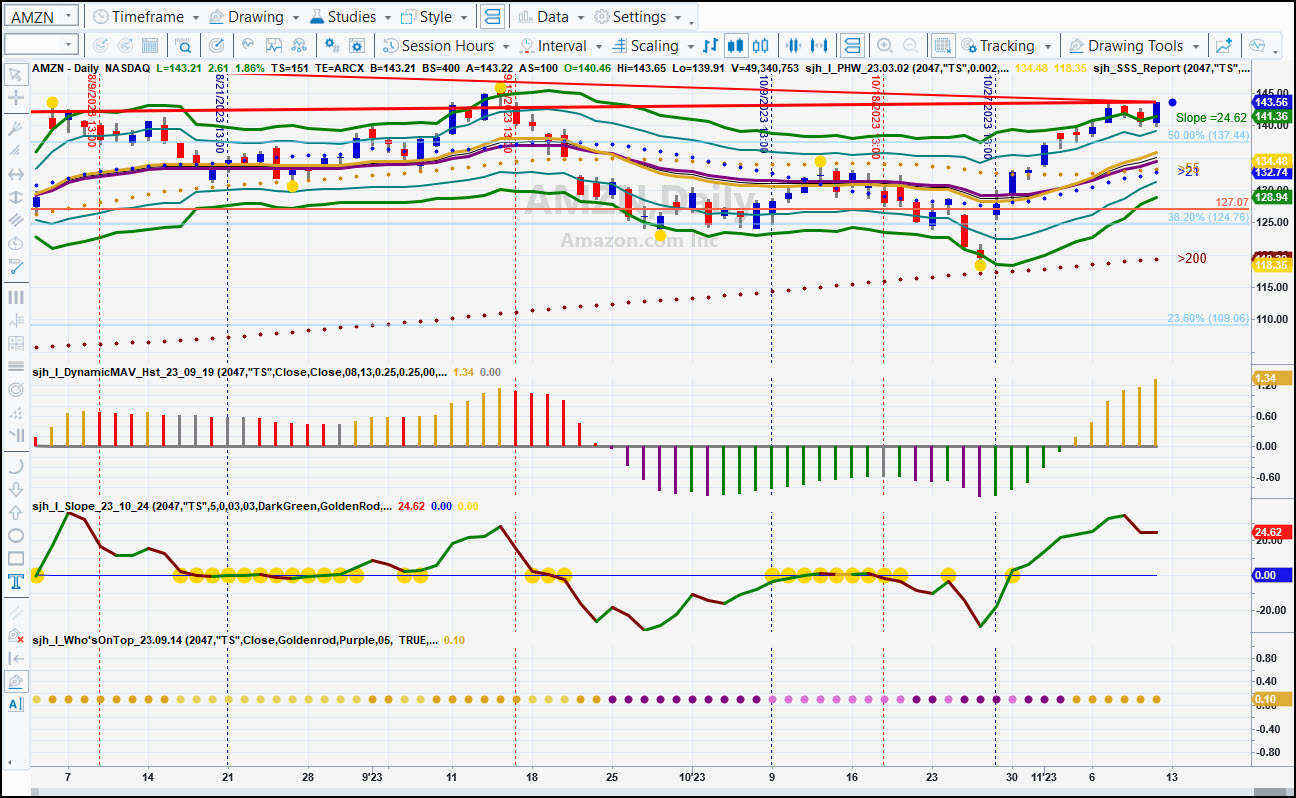The width and height of the screenshot is (1296, 798).
Task: Pick the spiral target drawing tool
Action: tap(16, 388)
